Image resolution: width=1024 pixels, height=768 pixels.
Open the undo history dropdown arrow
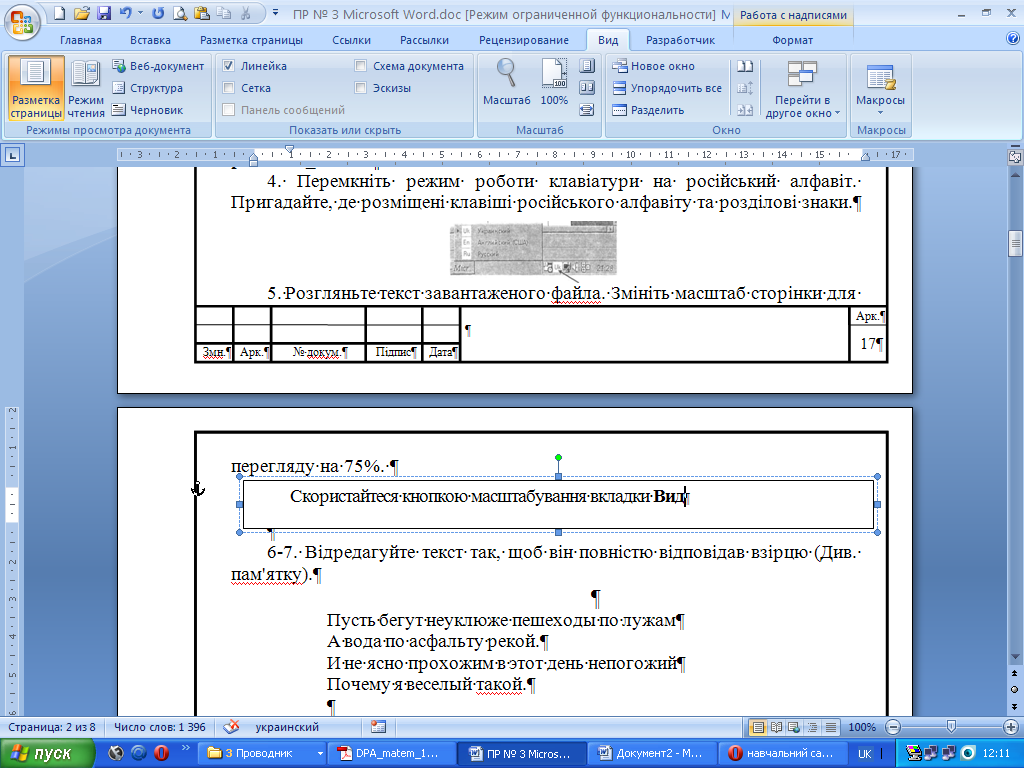point(140,12)
